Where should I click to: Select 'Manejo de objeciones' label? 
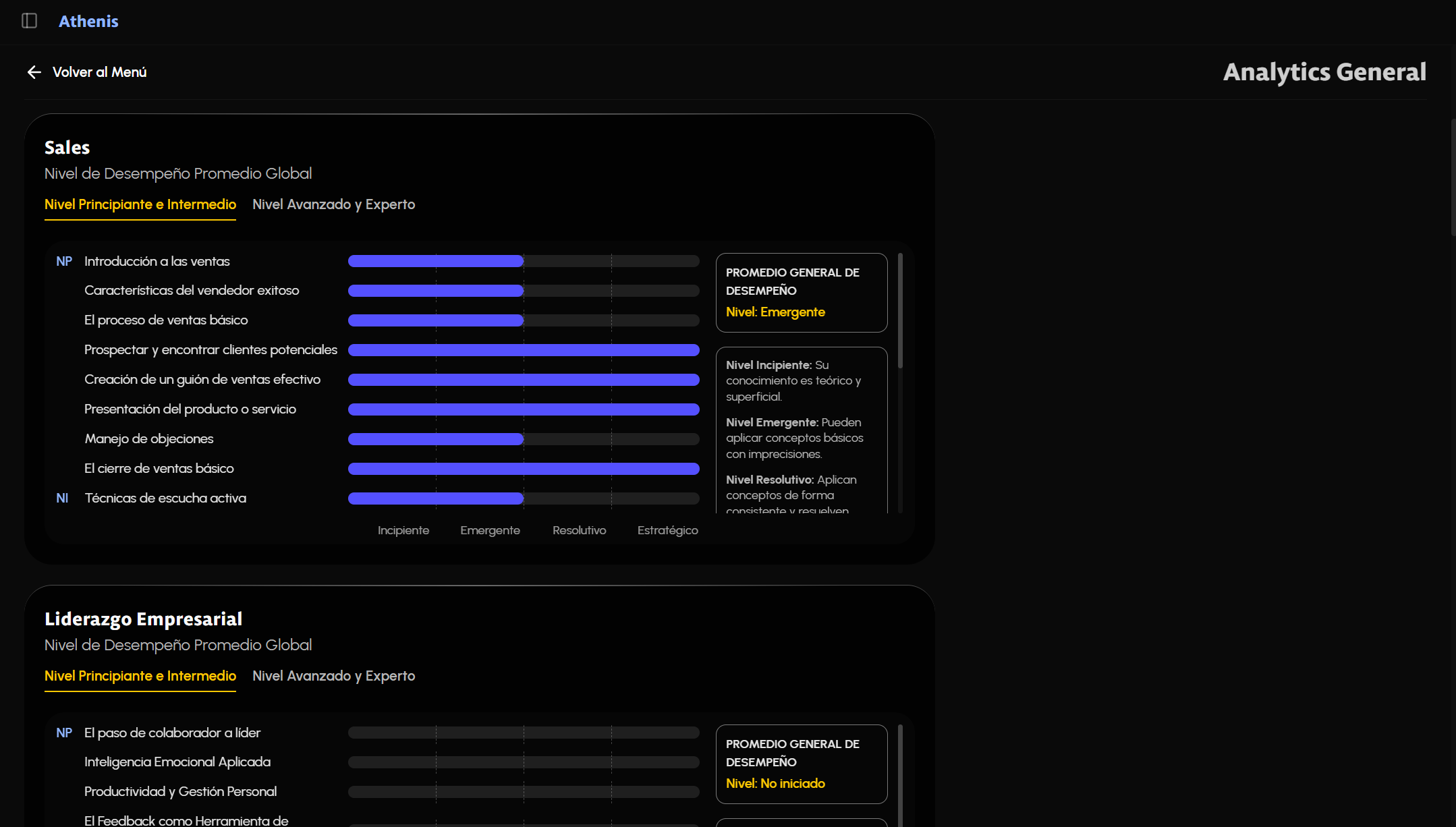tap(149, 438)
